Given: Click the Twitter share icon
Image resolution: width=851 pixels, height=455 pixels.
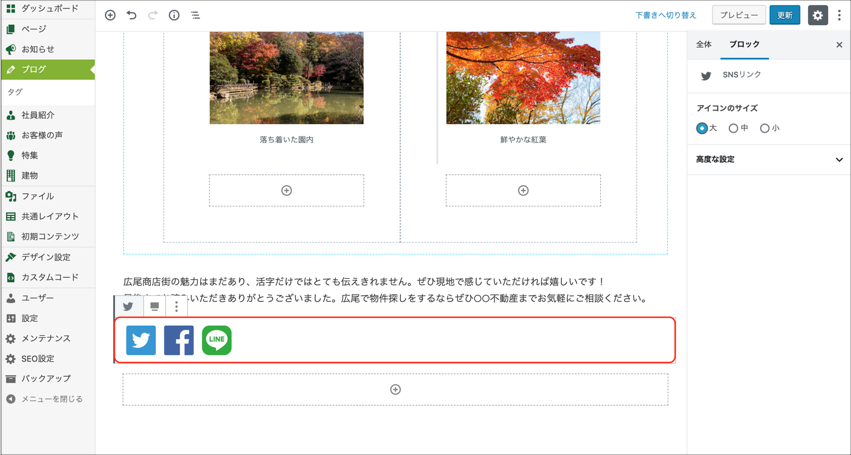Looking at the screenshot, I should [141, 341].
